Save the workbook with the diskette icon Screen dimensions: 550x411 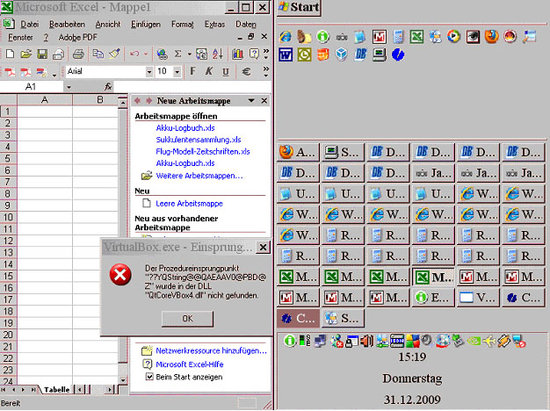point(42,54)
